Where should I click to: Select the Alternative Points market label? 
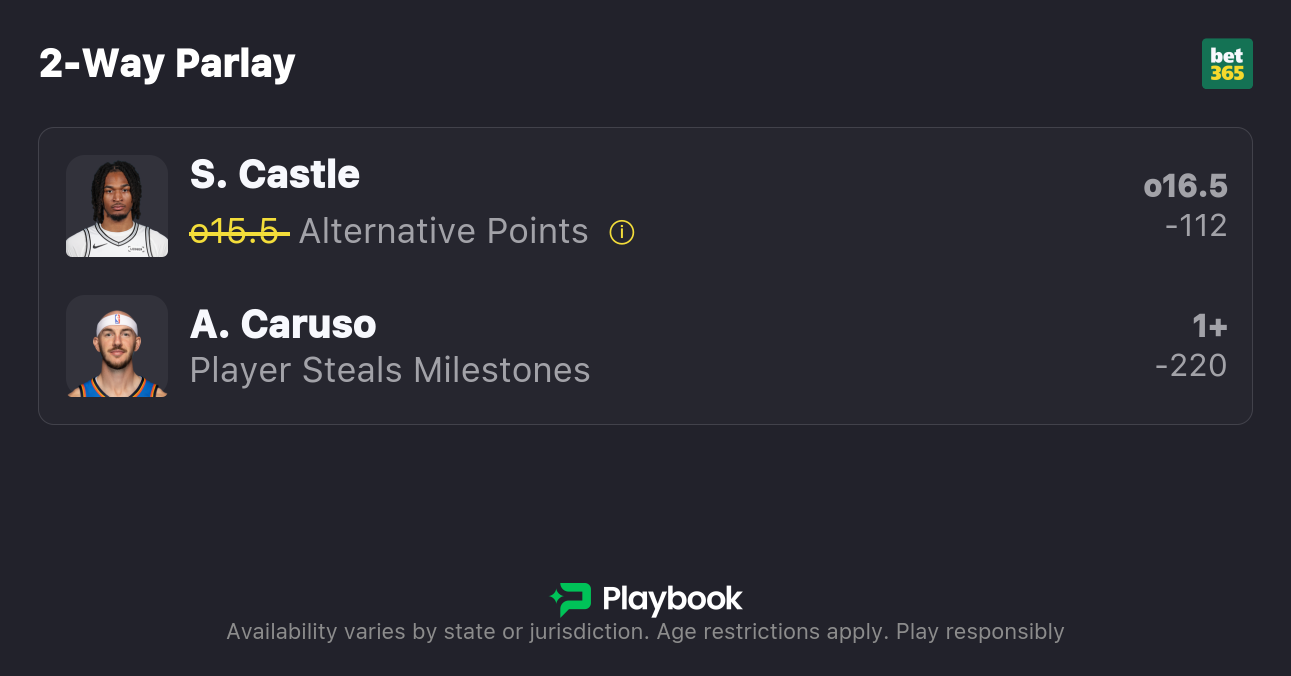click(x=443, y=232)
